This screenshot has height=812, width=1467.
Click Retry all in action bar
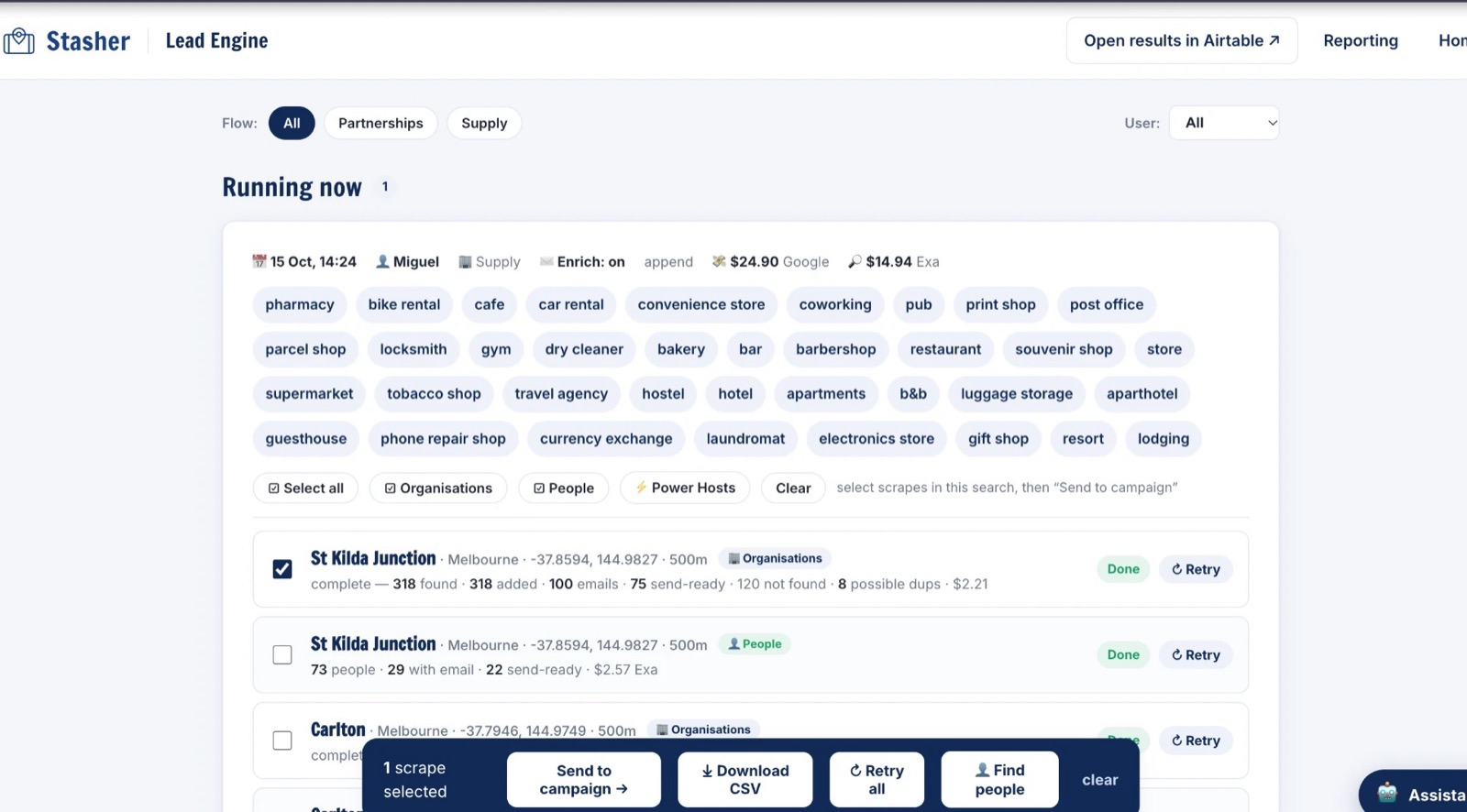877,780
